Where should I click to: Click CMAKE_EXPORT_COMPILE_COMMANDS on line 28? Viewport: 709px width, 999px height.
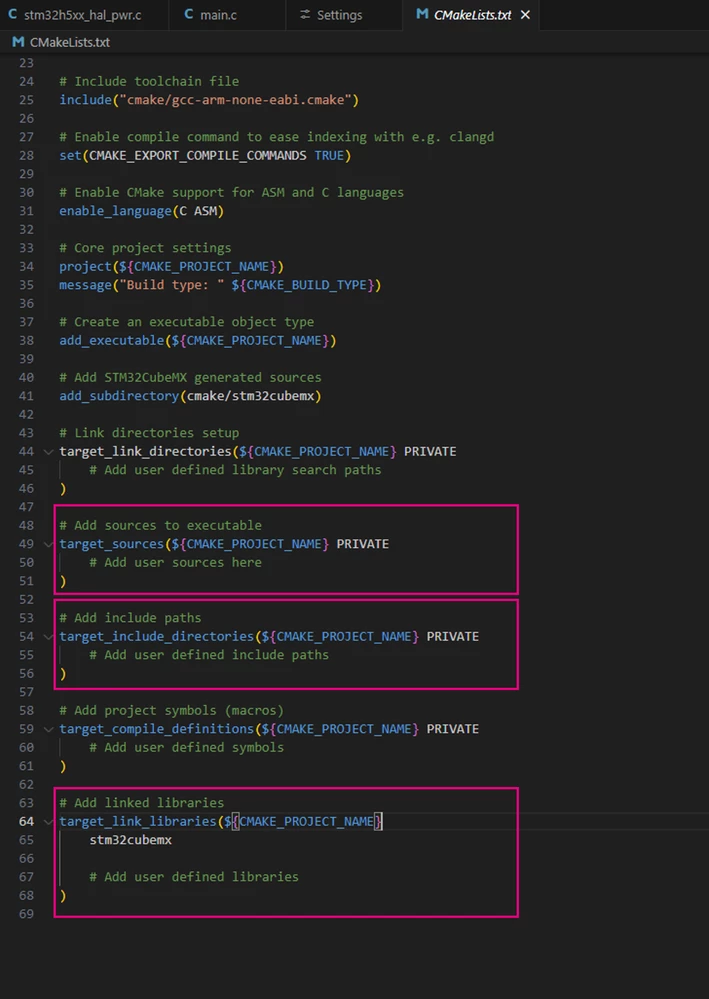click(197, 155)
